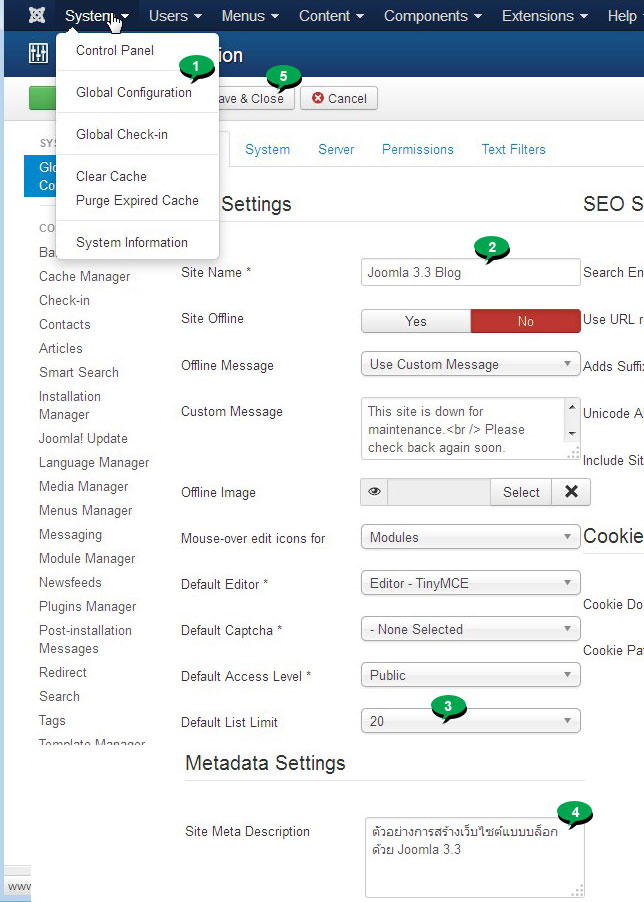Choose Global Check-in from System menu
Viewport: 644px width, 902px height.
122,135
